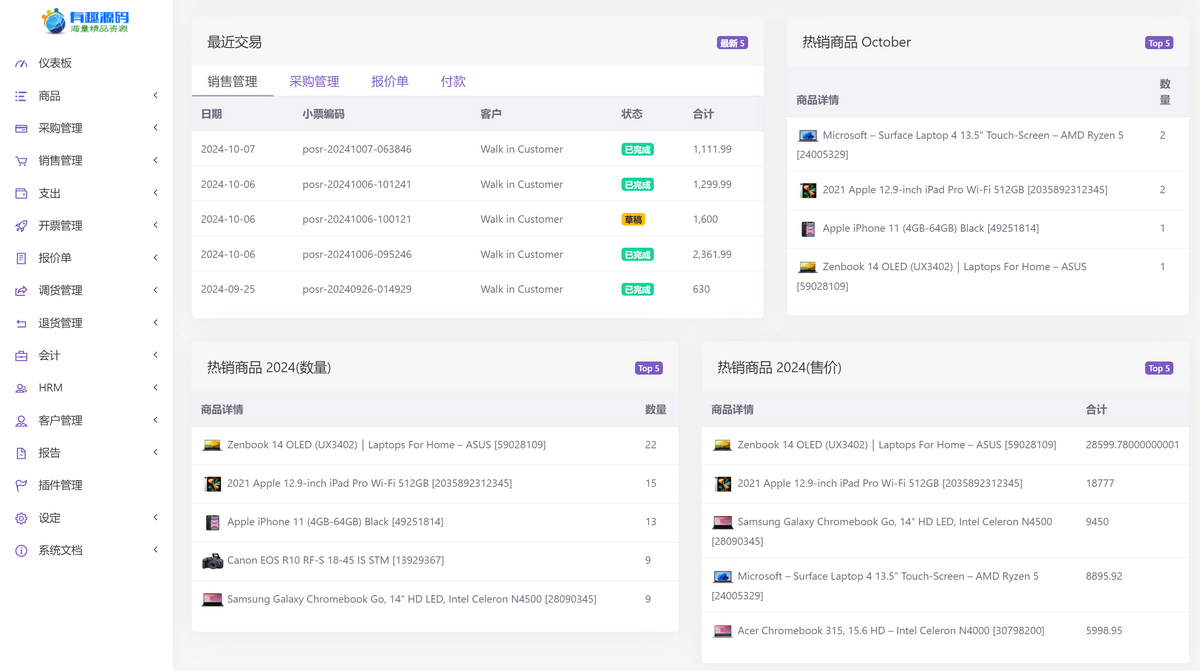Click the 草稿 status badge

point(633,220)
